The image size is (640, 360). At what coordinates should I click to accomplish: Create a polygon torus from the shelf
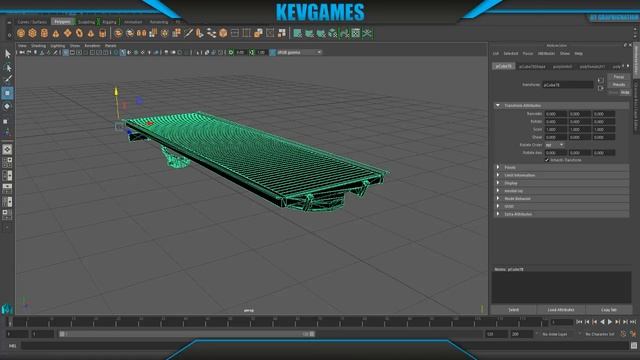(x=79, y=33)
